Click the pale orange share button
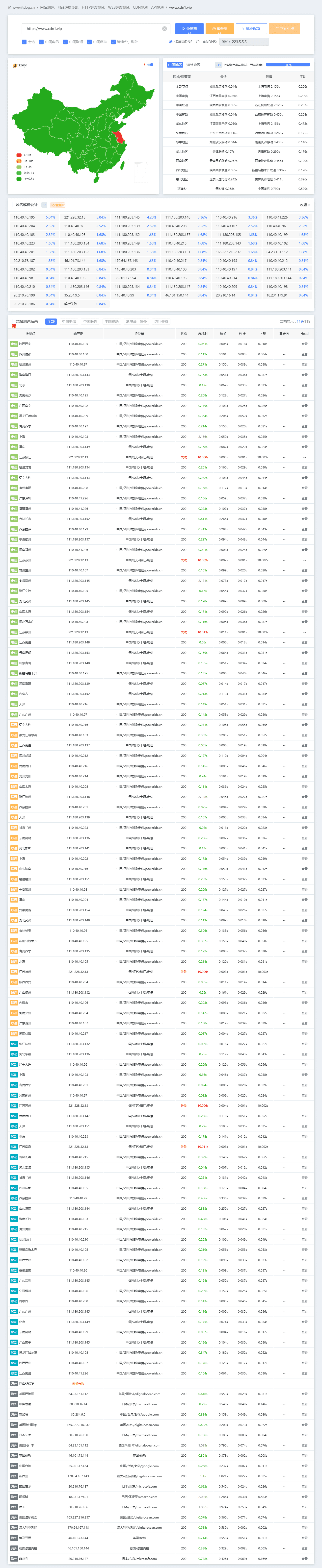The height and width of the screenshot is (1568, 322). click(284, 29)
